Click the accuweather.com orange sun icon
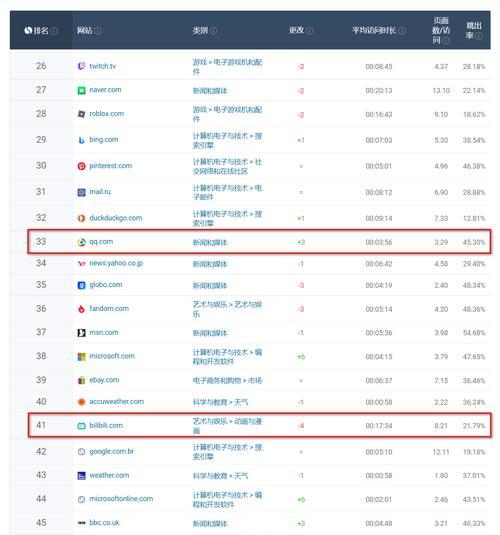500x535 pixels. (81, 402)
